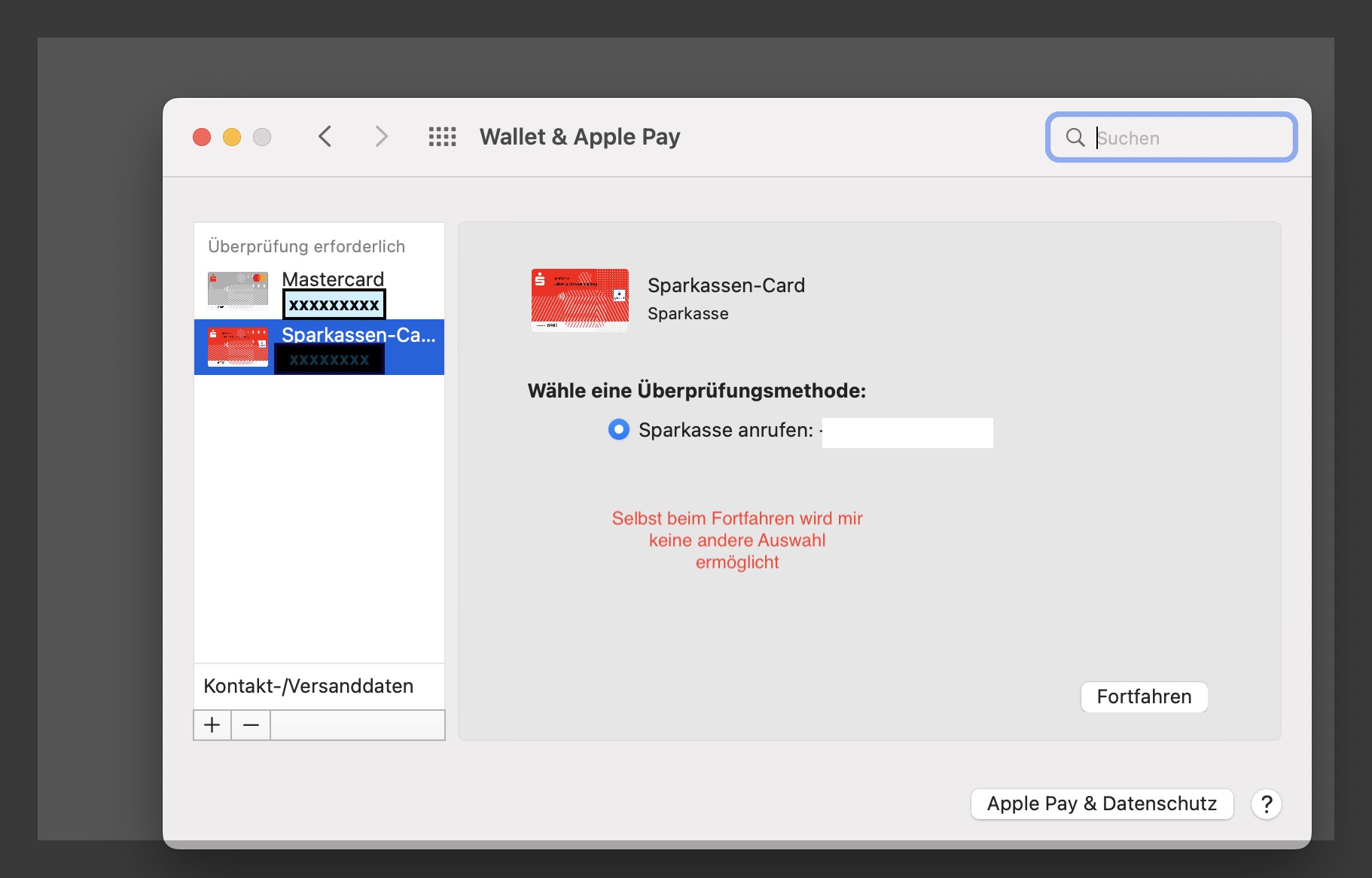Click the large Sparkassen-Card image
The height and width of the screenshot is (878, 1372).
tap(580, 300)
